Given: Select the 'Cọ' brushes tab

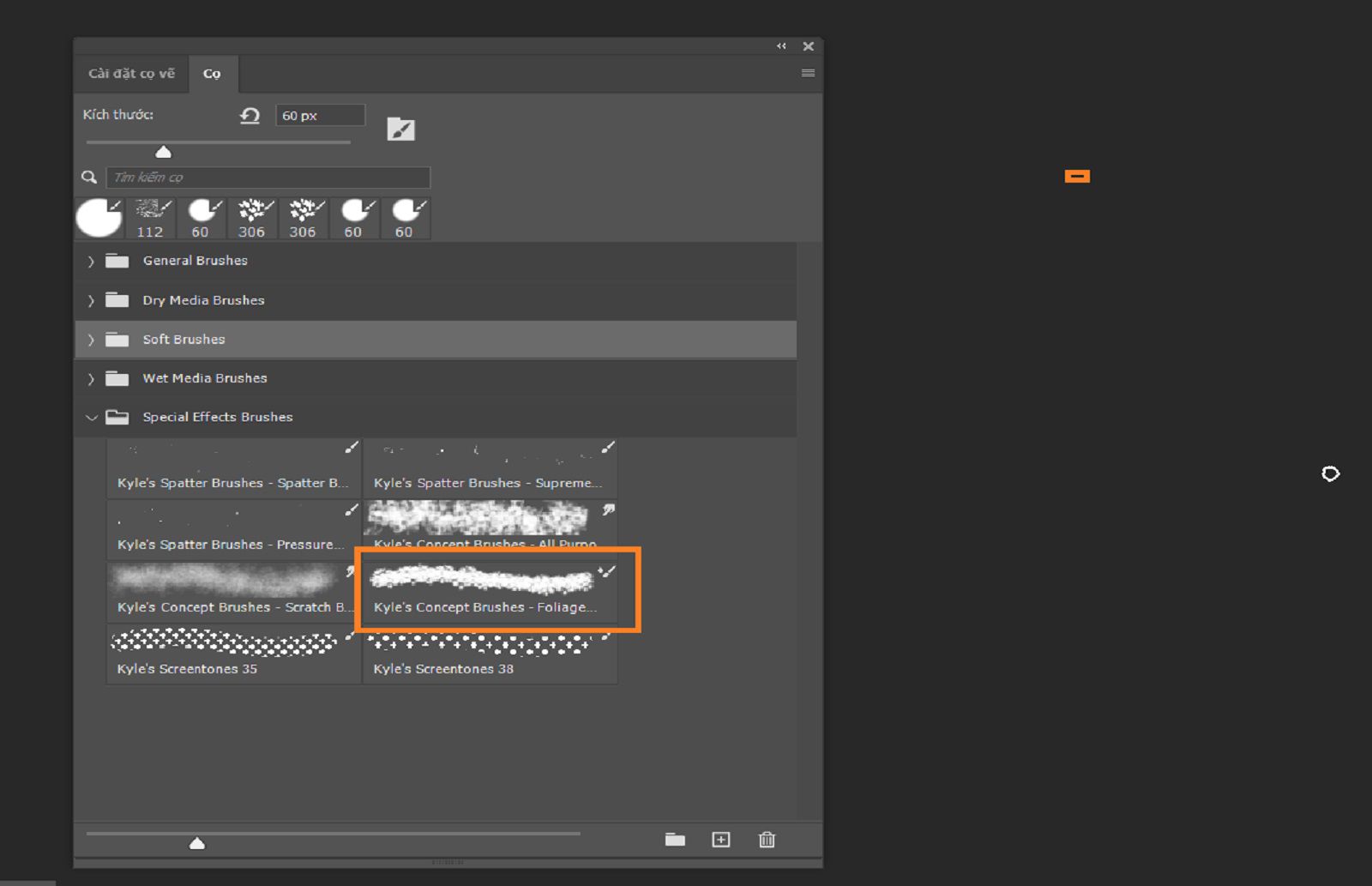Looking at the screenshot, I should 212,74.
